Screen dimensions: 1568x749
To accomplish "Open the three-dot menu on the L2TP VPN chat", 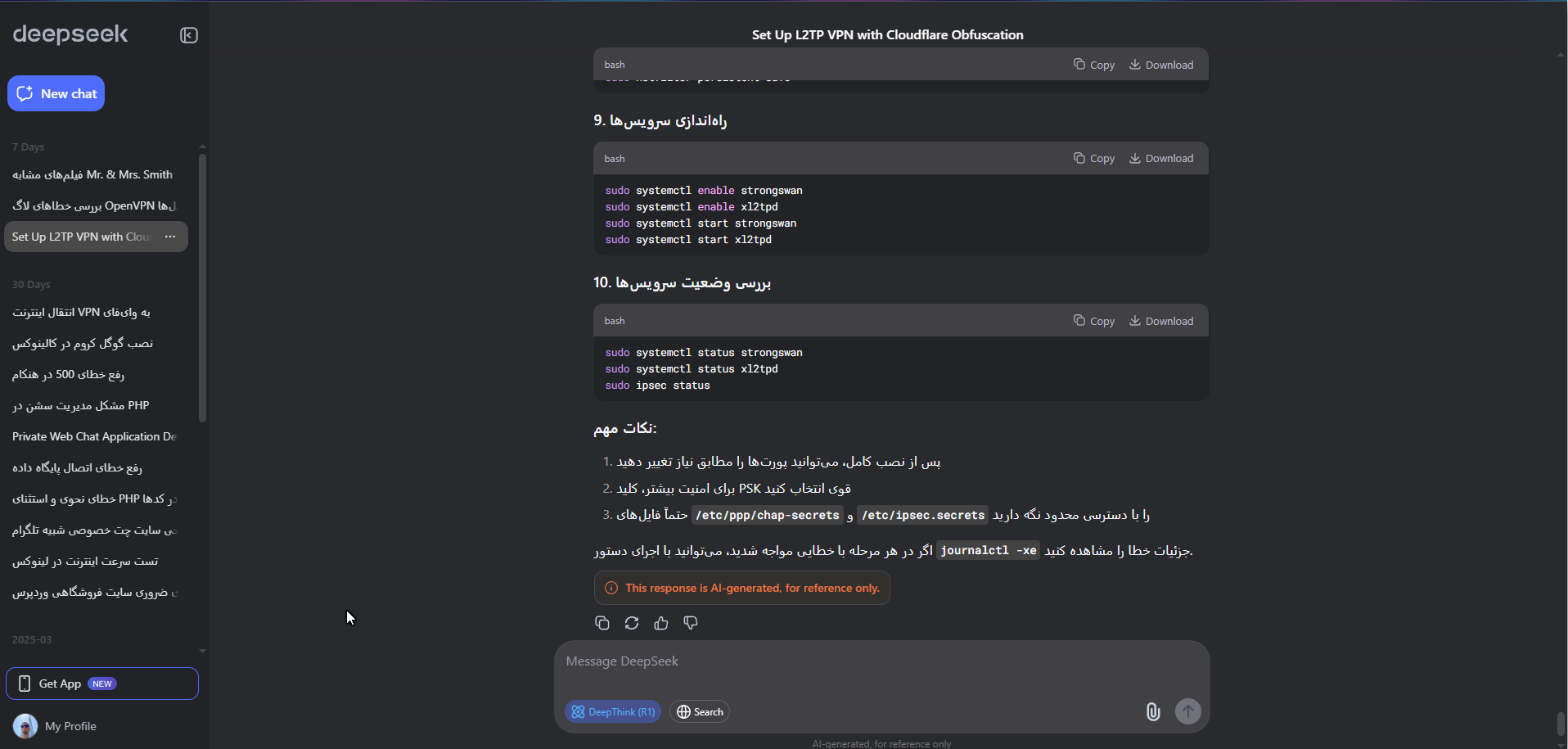I will pyautogui.click(x=170, y=237).
